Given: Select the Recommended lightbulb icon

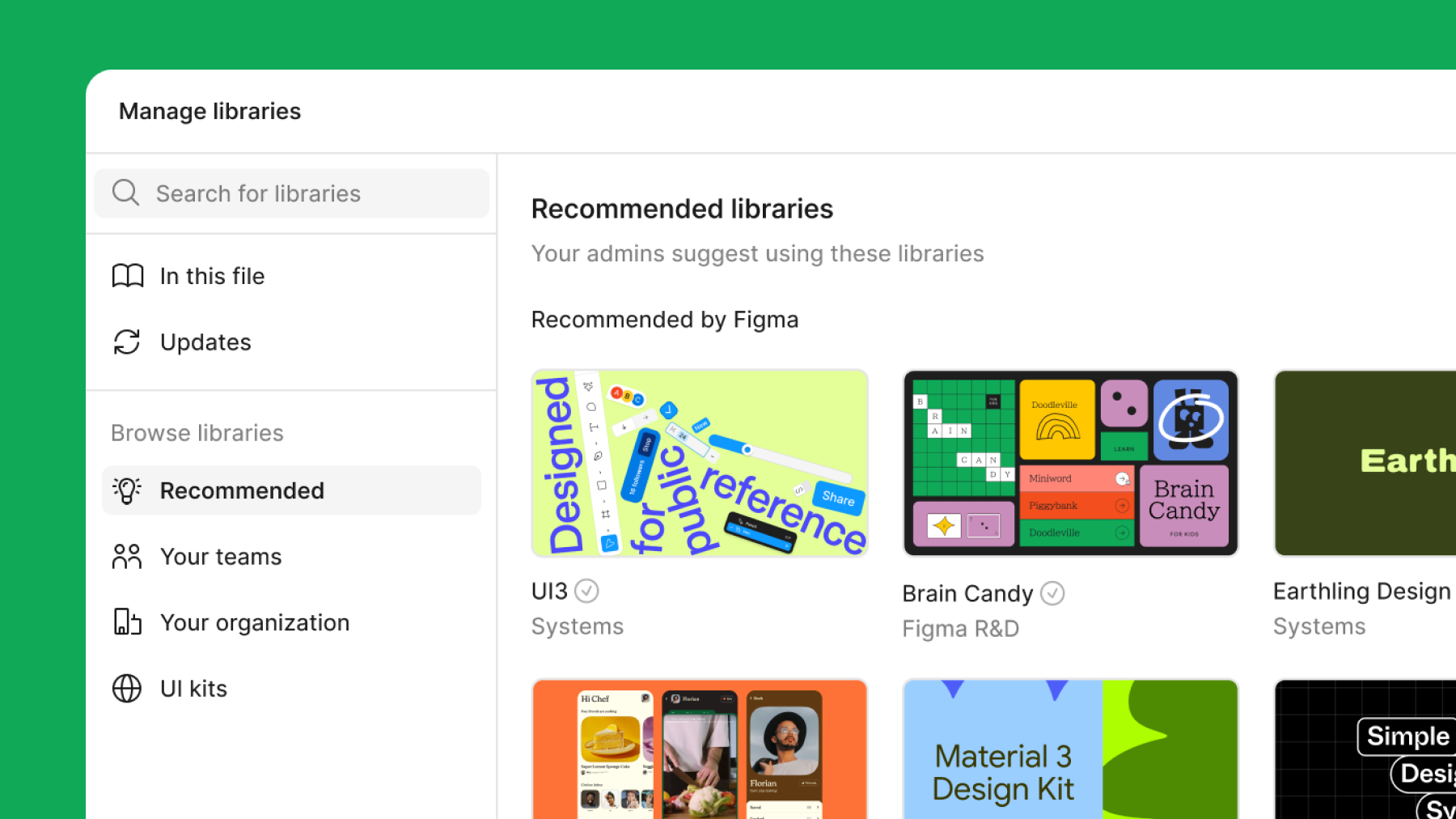Looking at the screenshot, I should coord(127,490).
